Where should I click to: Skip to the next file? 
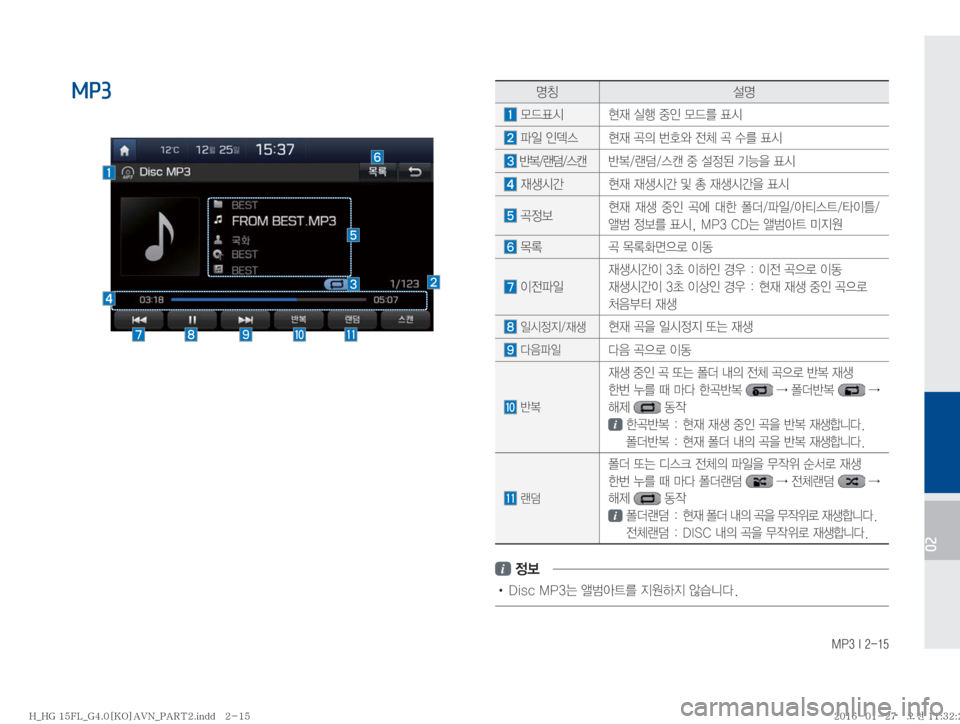[x=245, y=319]
